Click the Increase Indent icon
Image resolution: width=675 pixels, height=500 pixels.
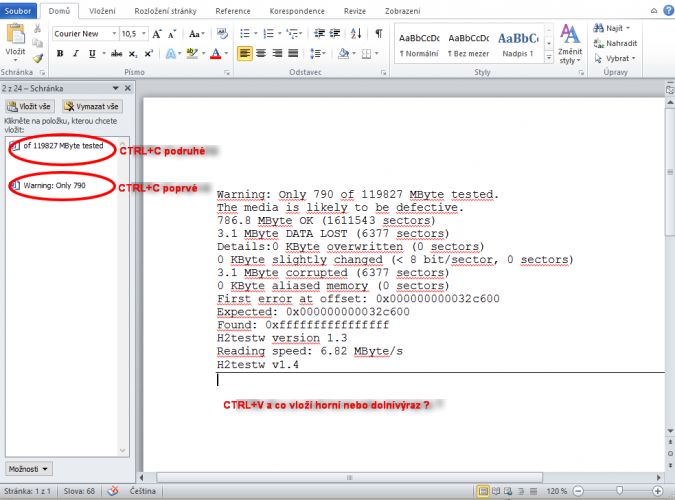click(x=334, y=34)
